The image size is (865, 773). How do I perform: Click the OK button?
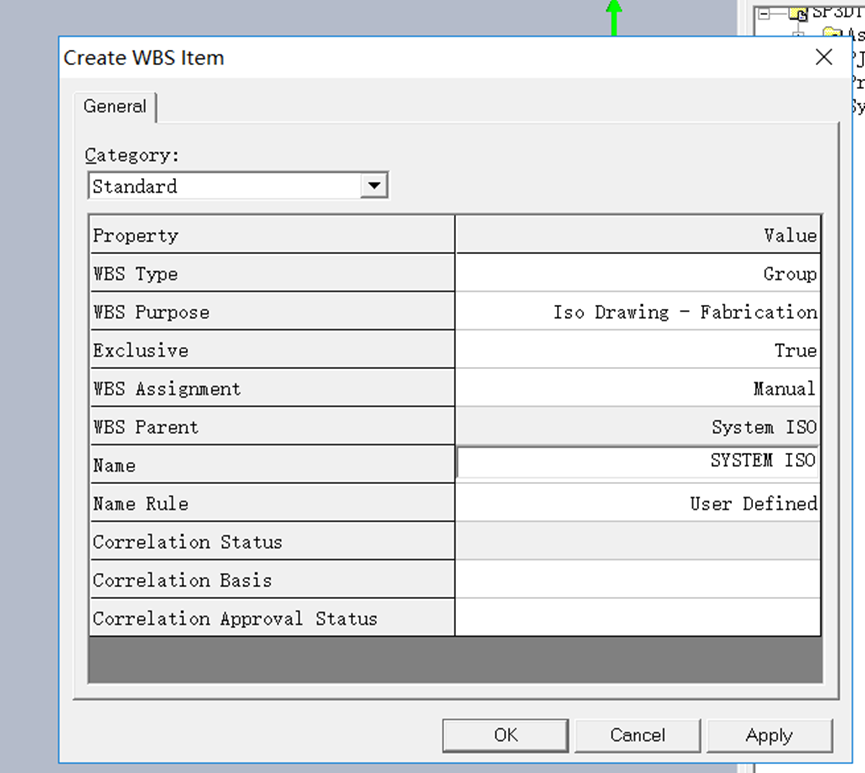[505, 735]
